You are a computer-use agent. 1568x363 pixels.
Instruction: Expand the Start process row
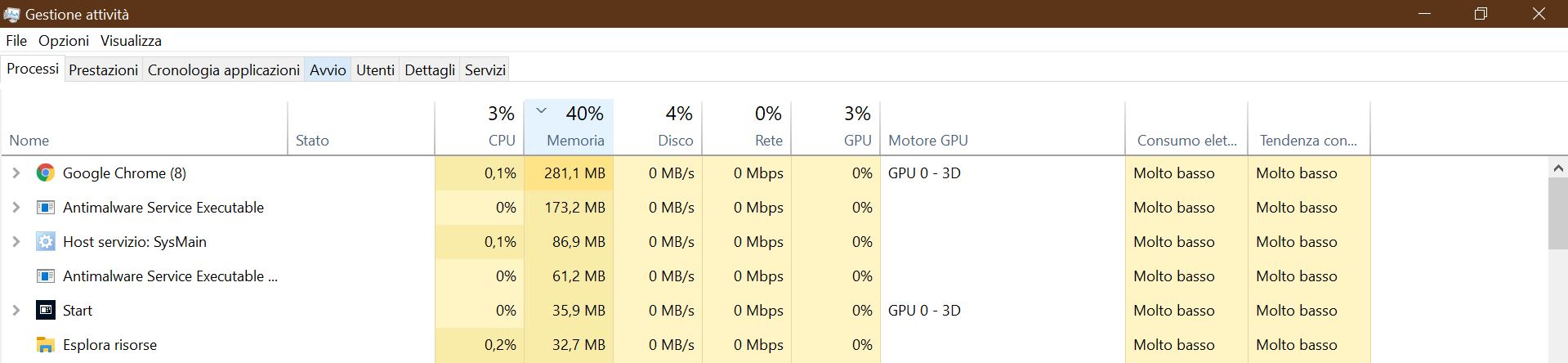[x=16, y=310]
